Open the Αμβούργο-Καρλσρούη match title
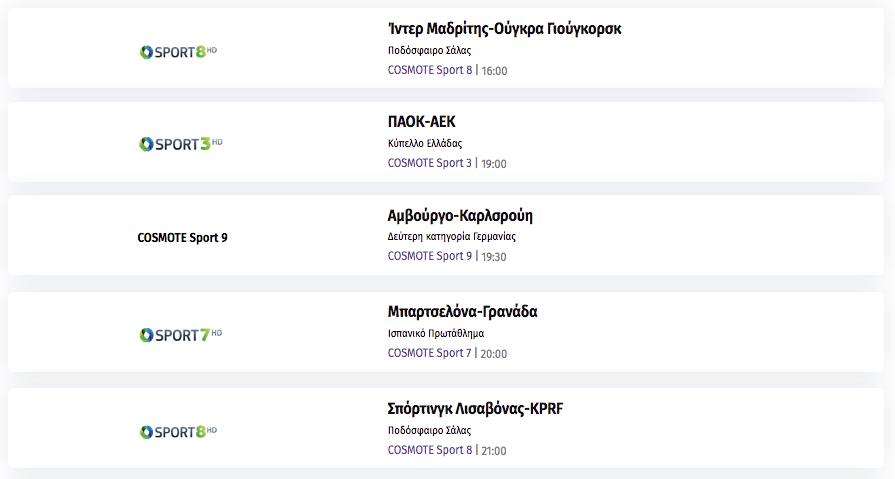 click(459, 216)
